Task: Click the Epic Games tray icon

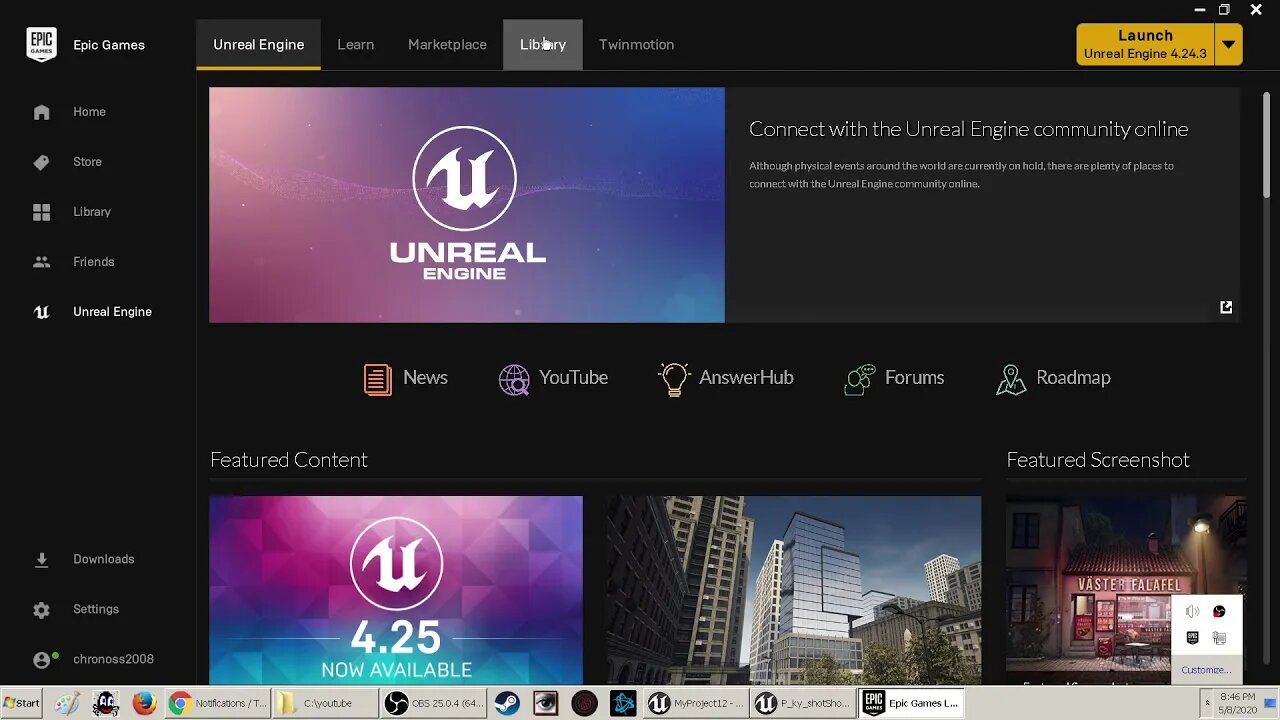Action: point(1192,638)
